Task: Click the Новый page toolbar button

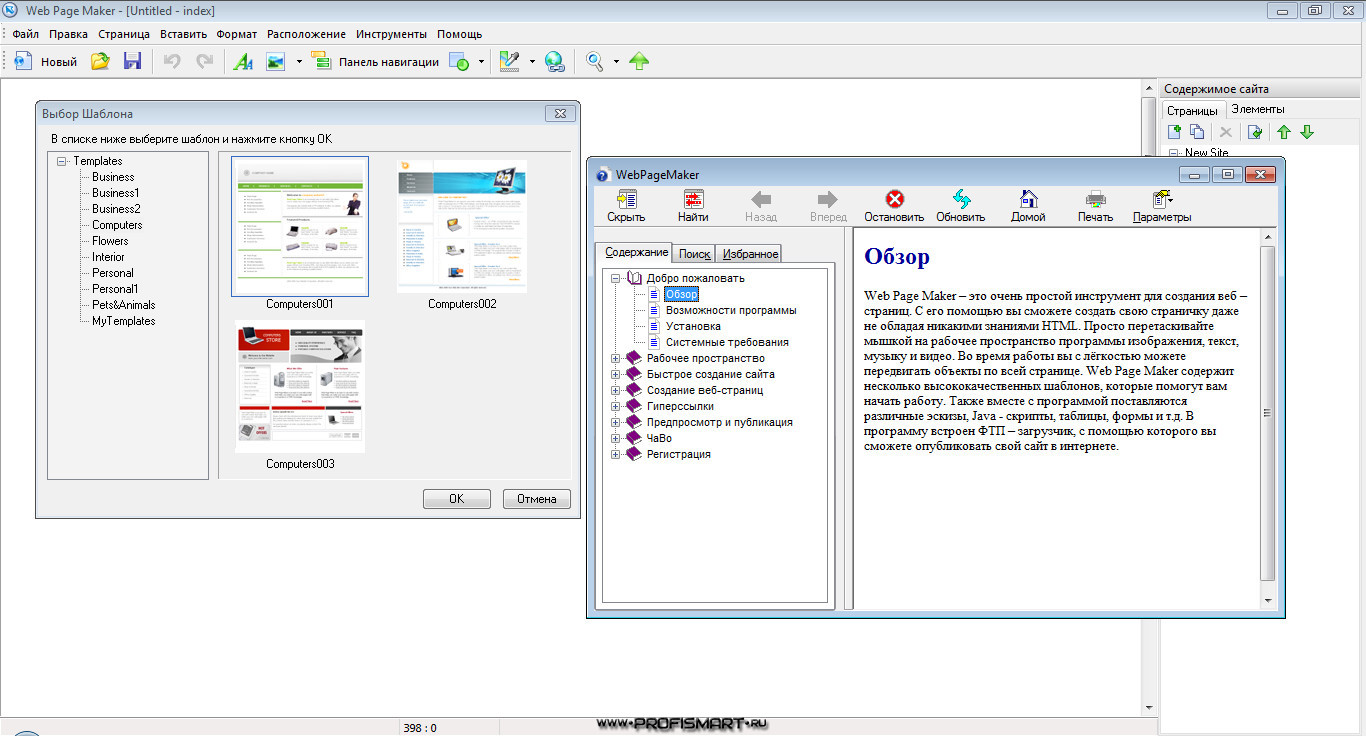Action: pos(46,61)
